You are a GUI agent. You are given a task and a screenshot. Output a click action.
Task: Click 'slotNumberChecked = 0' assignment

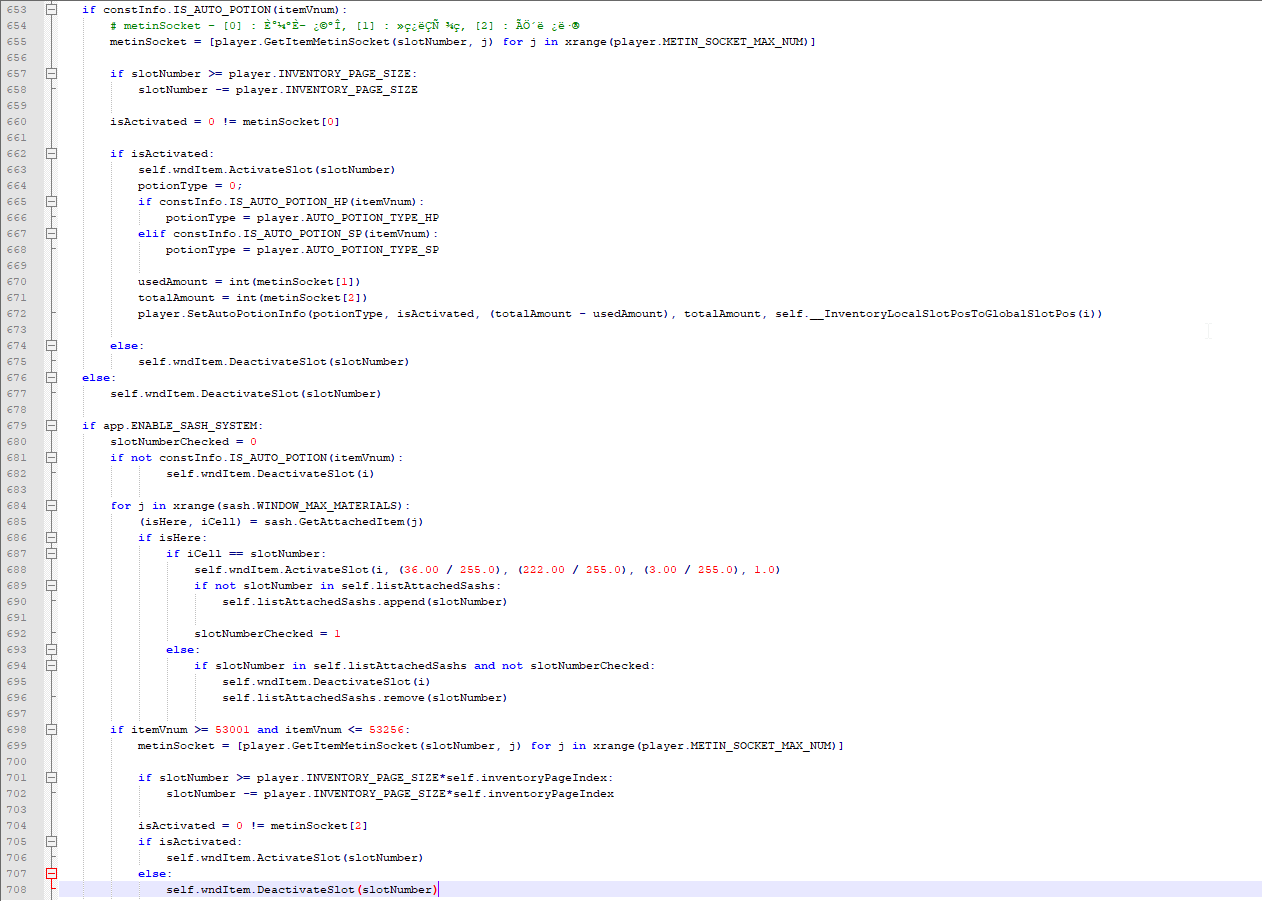(184, 442)
